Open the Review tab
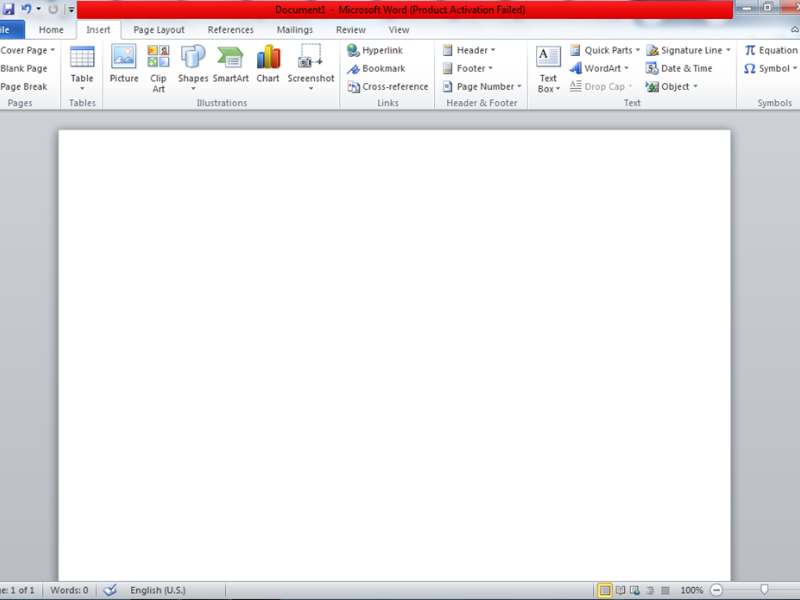Image resolution: width=800 pixels, height=600 pixels. point(351,30)
